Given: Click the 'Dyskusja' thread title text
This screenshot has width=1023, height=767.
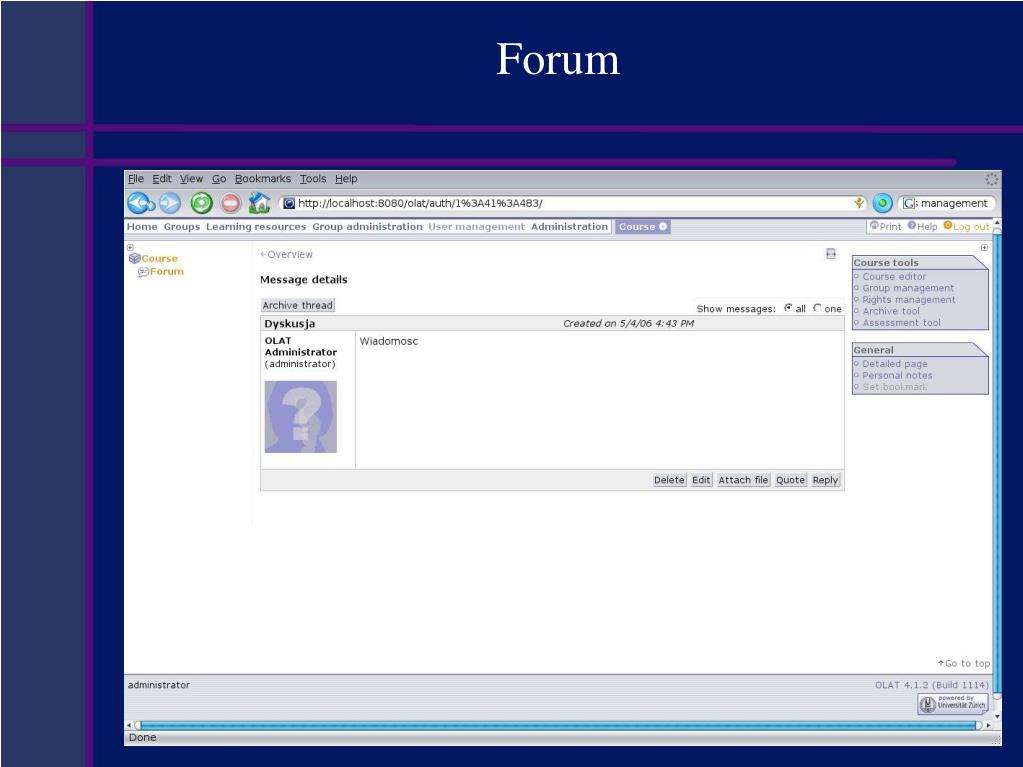Looking at the screenshot, I should coord(290,323).
